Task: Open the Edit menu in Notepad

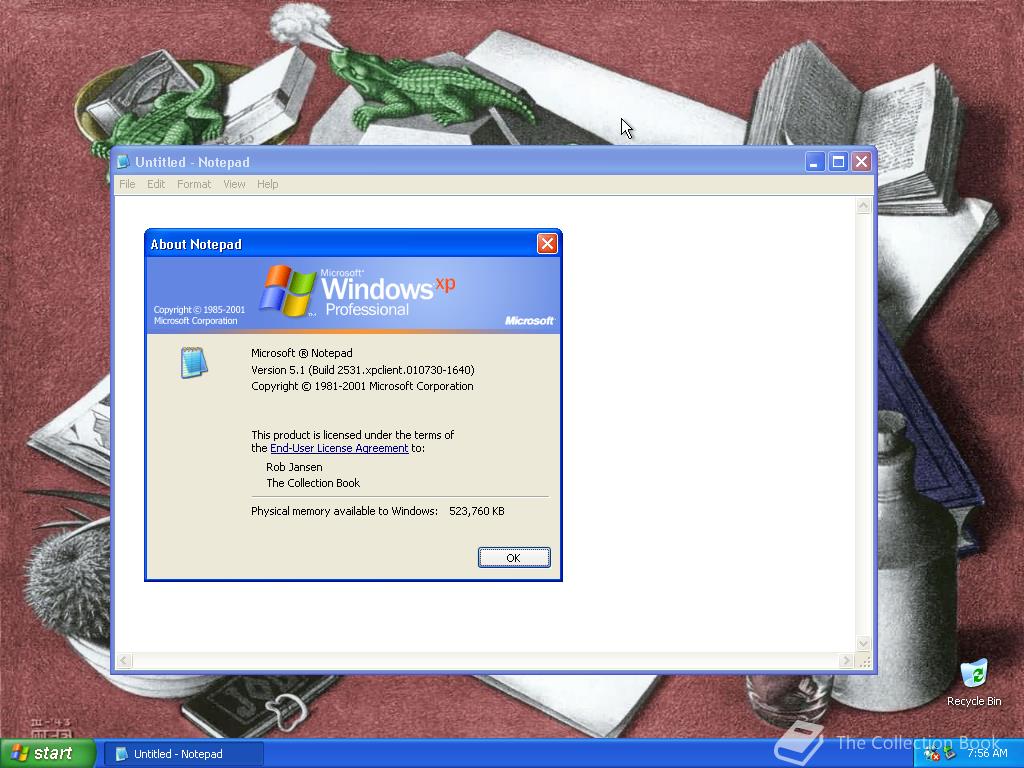Action: (155, 184)
